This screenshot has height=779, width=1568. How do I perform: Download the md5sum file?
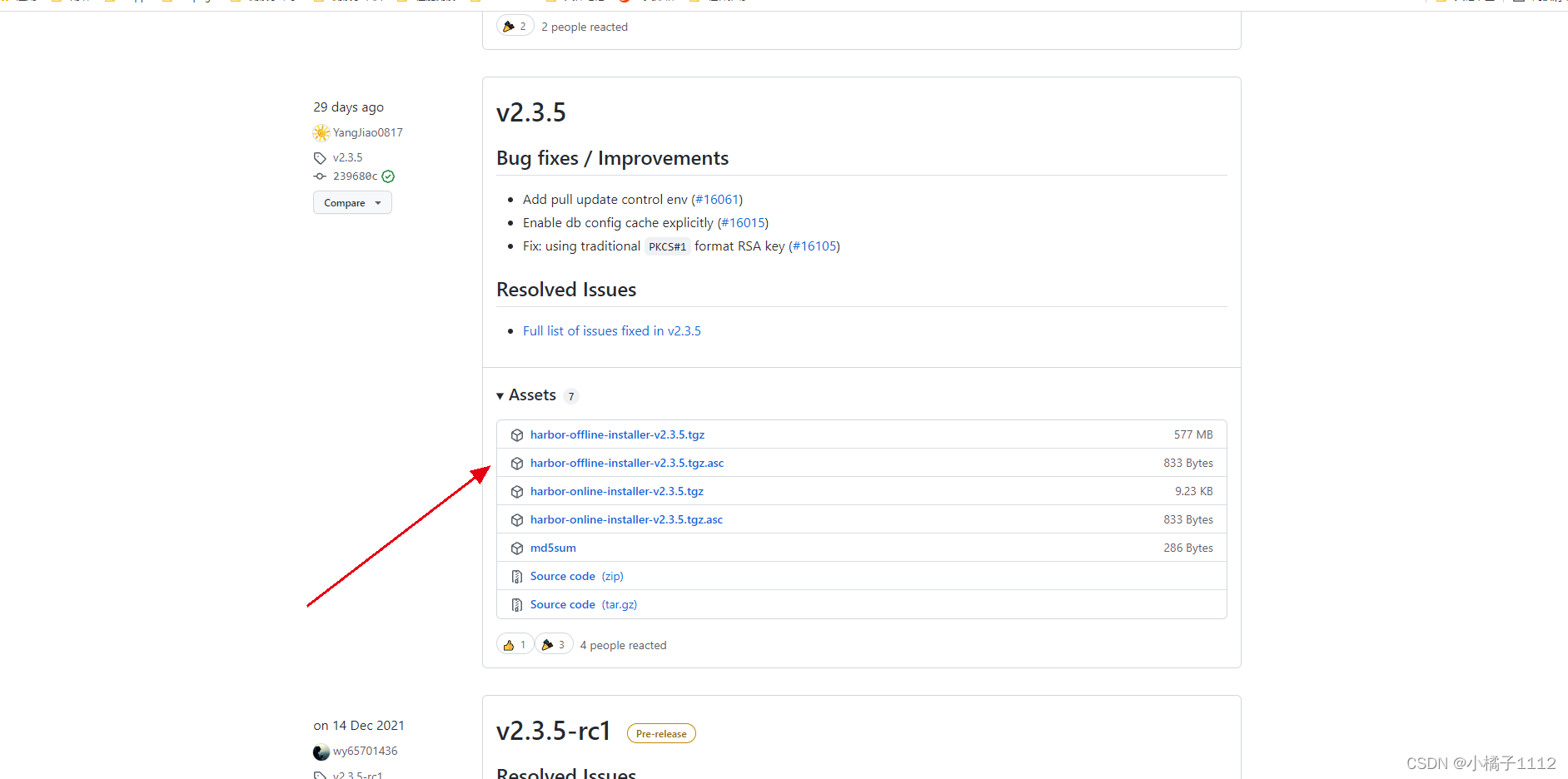pos(553,548)
